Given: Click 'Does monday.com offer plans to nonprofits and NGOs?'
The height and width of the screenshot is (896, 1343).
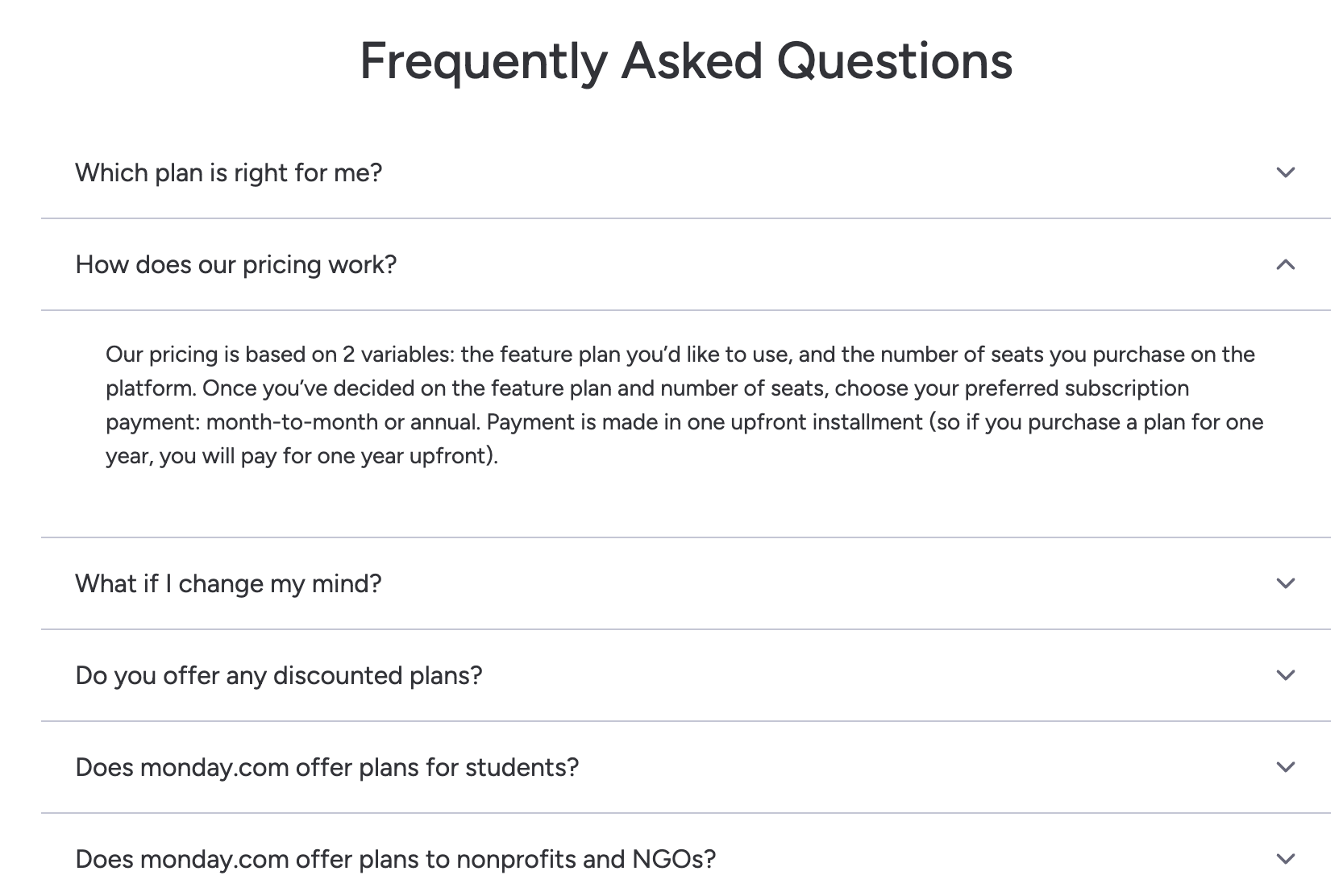Looking at the screenshot, I should click(395, 859).
